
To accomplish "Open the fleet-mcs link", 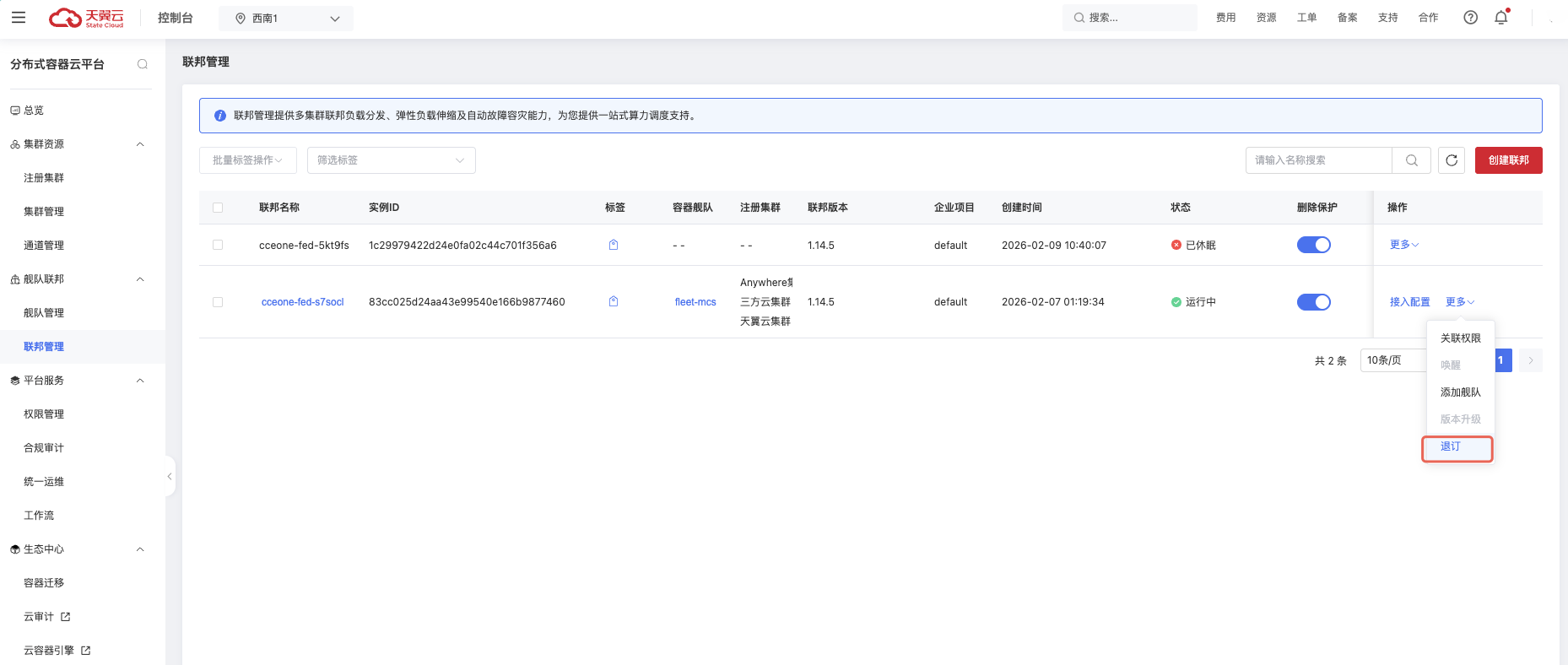I will pyautogui.click(x=695, y=302).
